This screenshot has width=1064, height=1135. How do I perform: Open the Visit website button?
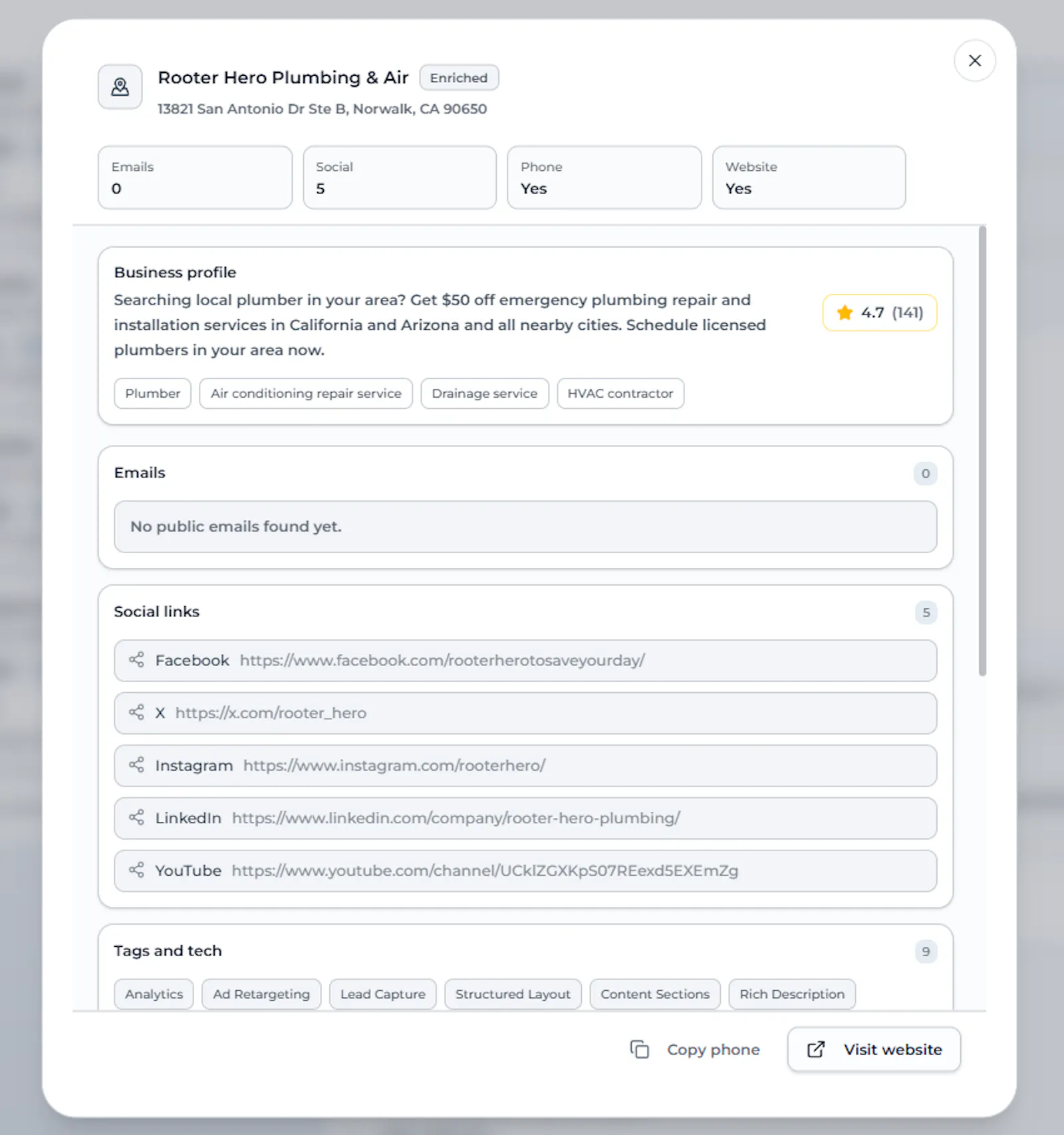tap(874, 1049)
